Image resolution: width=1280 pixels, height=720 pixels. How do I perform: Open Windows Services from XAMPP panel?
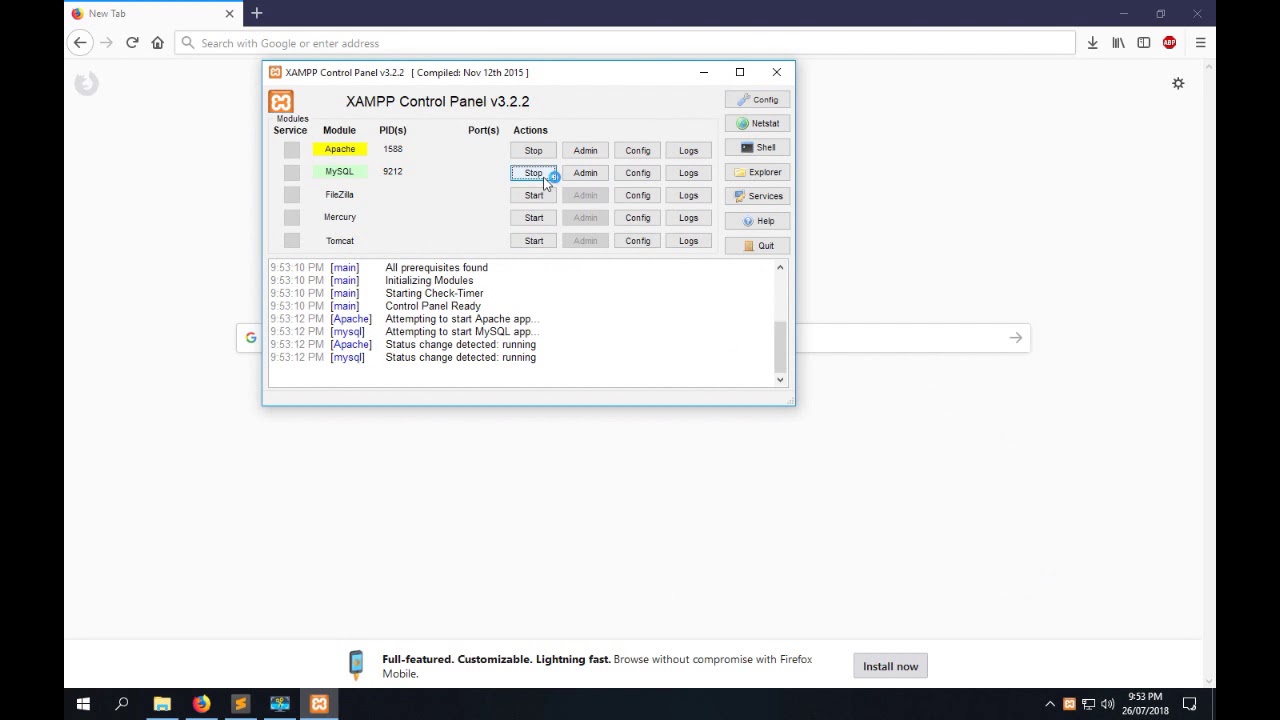click(757, 196)
